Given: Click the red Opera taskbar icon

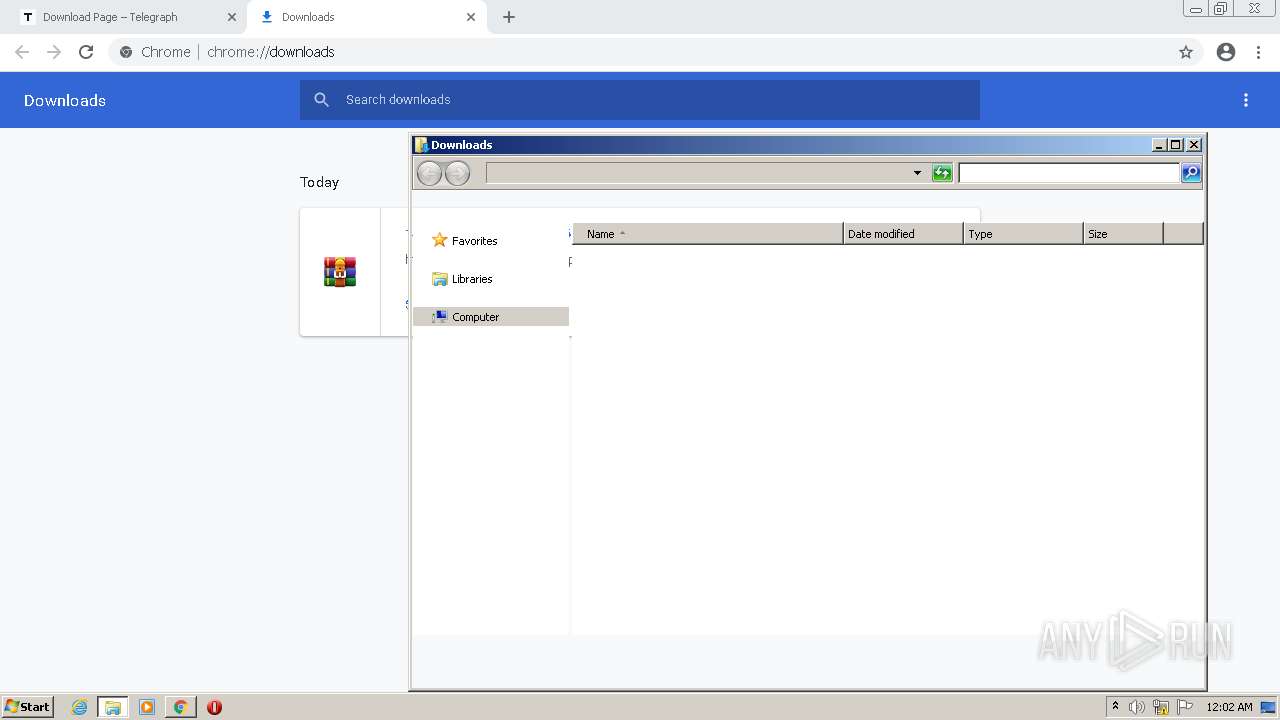Looking at the screenshot, I should pos(214,707).
